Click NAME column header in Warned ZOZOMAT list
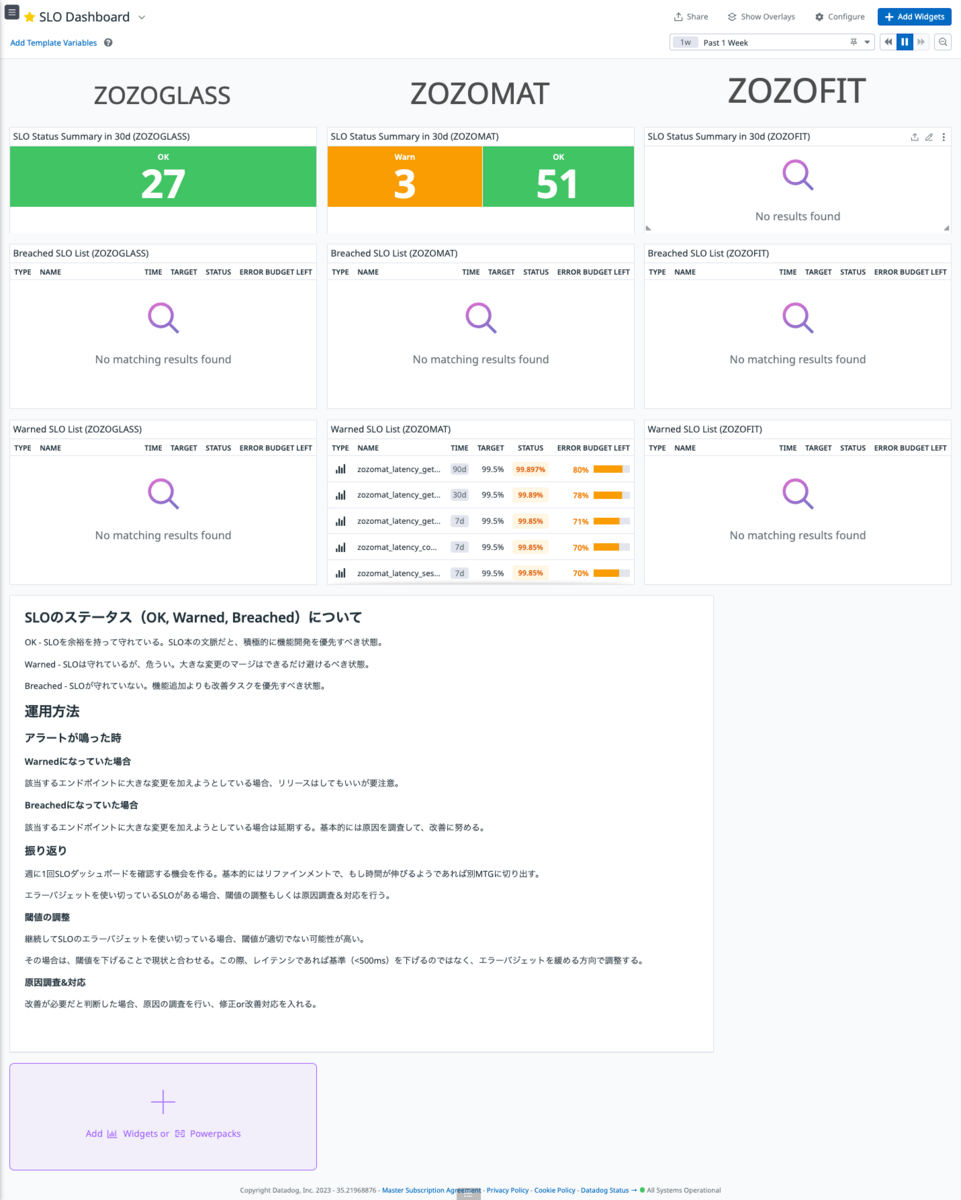The image size is (961, 1200). pyautogui.click(x=368, y=448)
